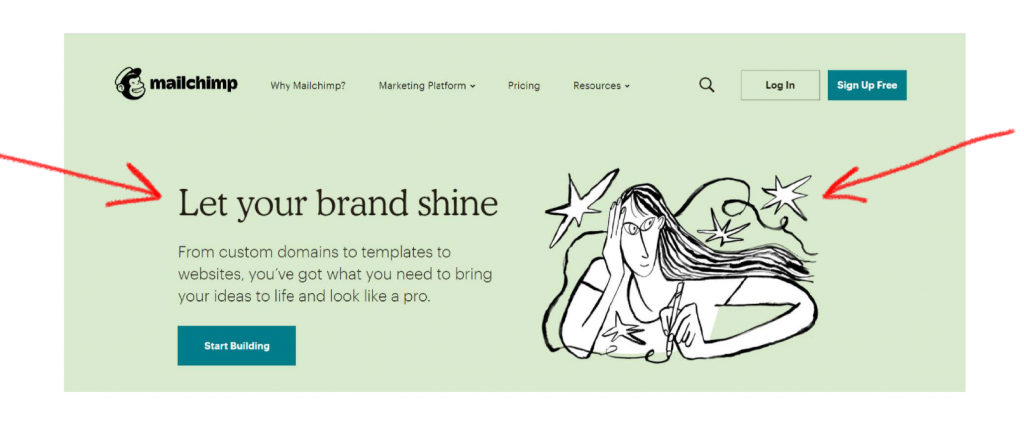The height and width of the screenshot is (432, 1024).
Task: Click the "Let your brand shine" headline
Action: 337,203
